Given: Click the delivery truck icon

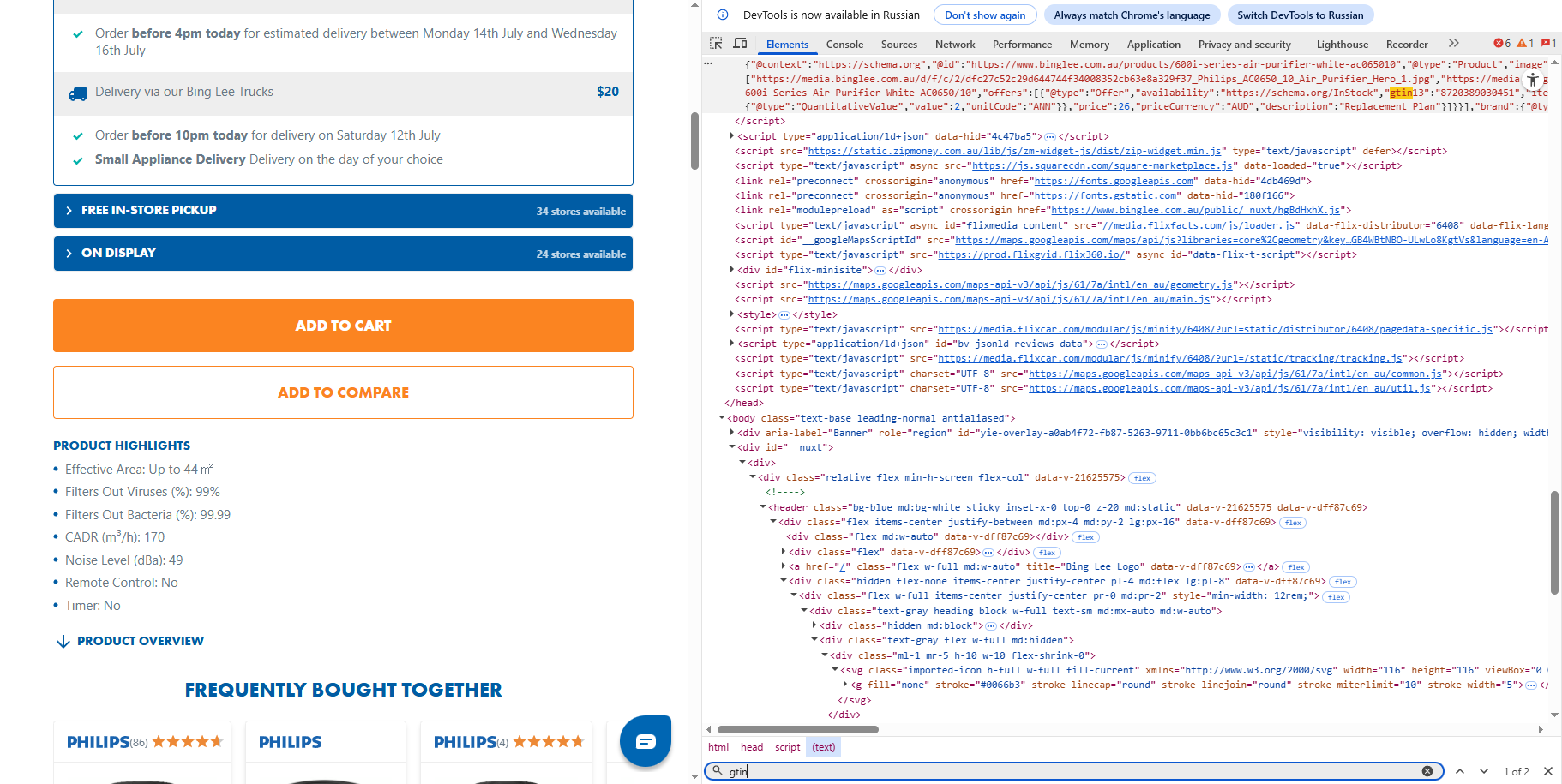Looking at the screenshot, I should pos(78,93).
